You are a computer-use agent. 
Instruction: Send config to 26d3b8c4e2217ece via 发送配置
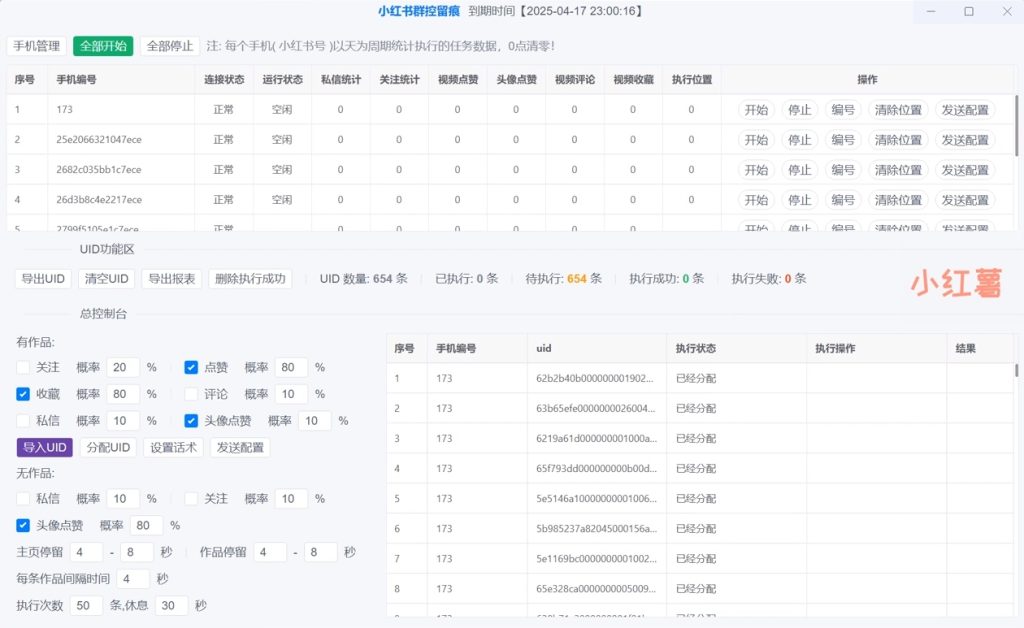coord(964,200)
